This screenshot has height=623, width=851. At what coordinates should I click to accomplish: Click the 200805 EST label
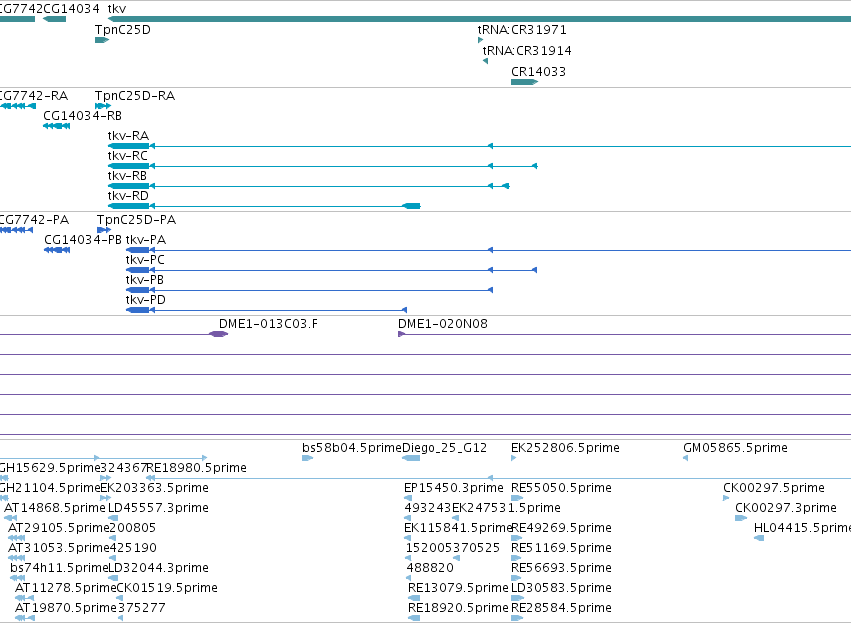tap(132, 527)
